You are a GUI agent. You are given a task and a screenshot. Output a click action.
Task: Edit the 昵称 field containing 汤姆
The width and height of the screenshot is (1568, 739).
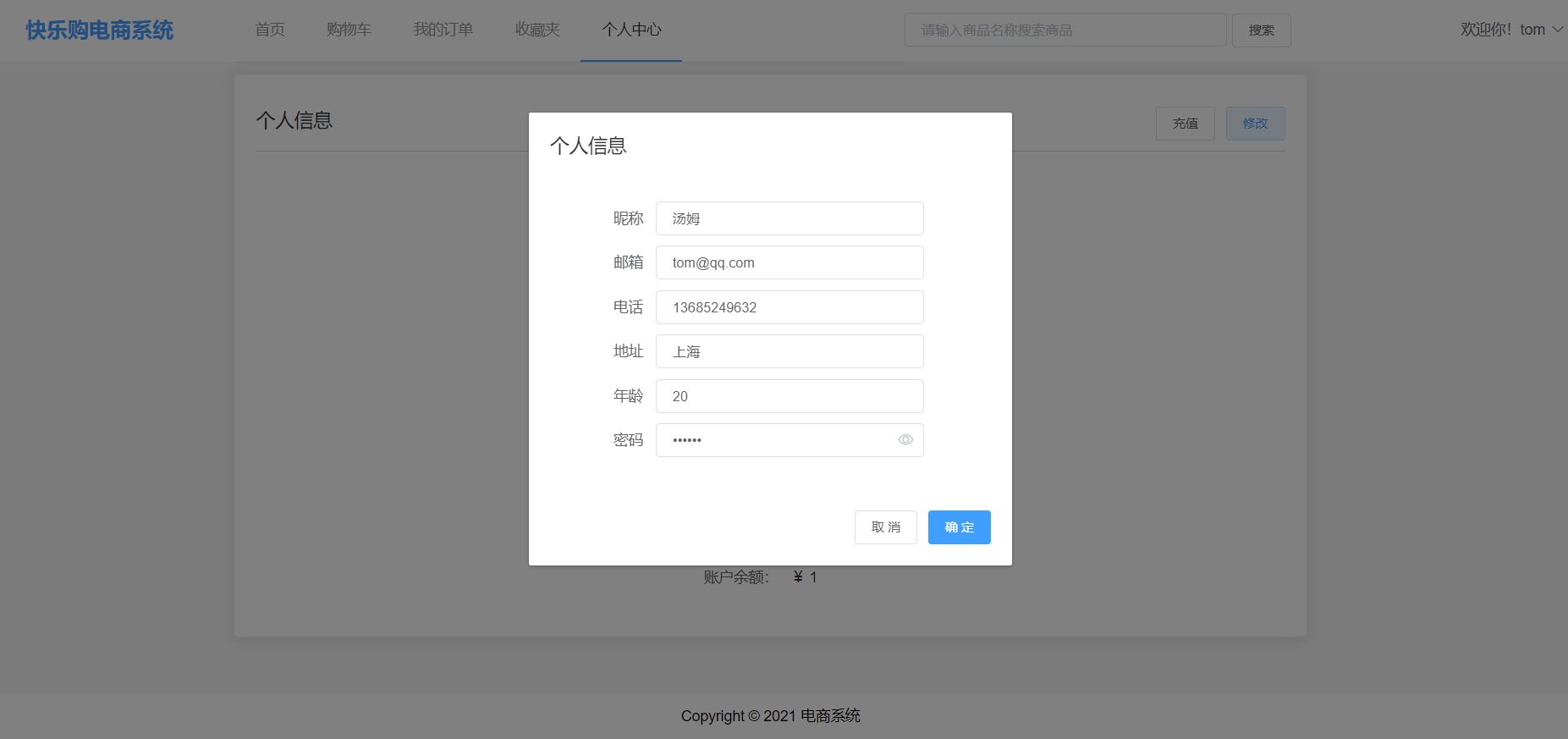790,218
